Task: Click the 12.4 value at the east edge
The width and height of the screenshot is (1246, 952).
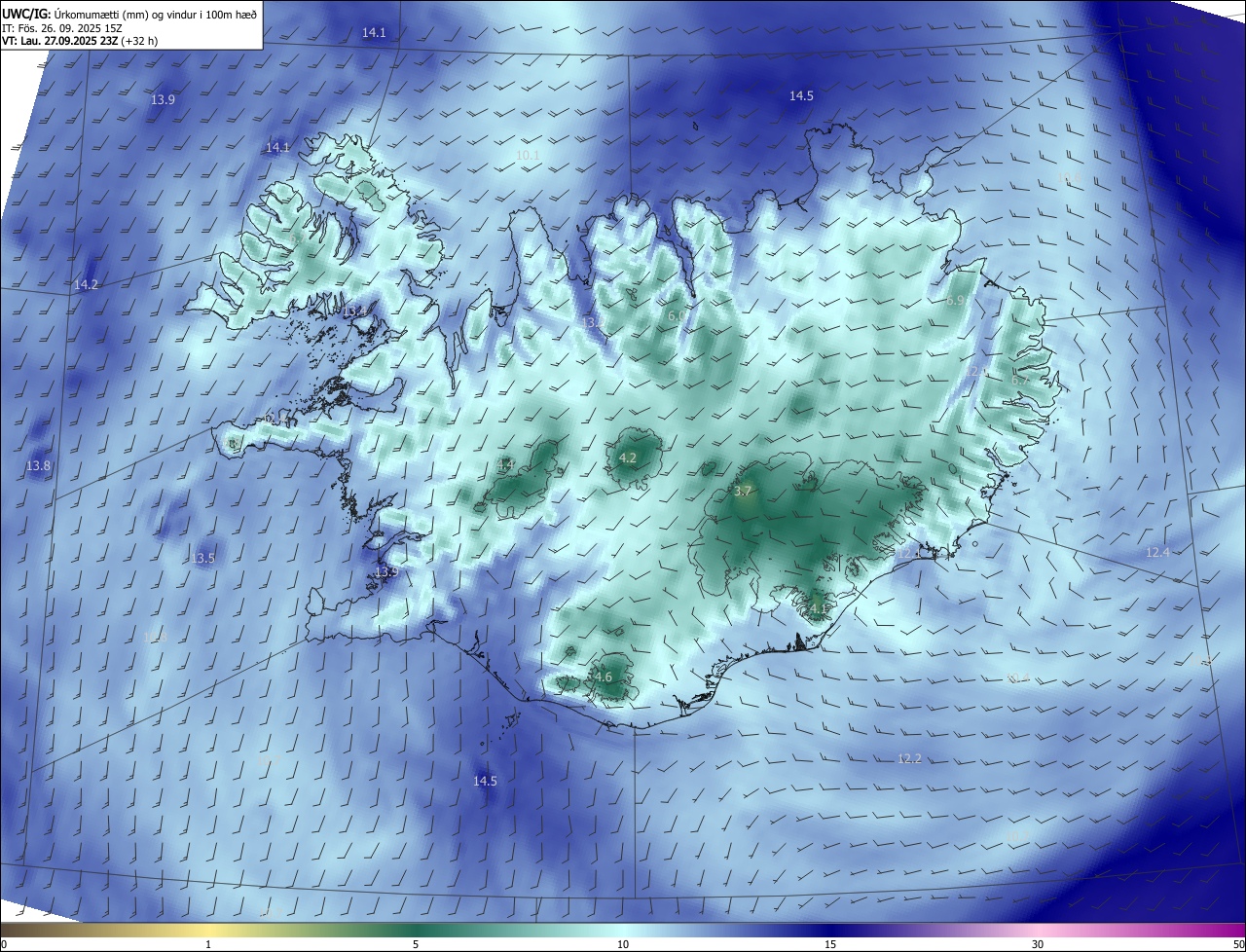Action: point(1157,553)
